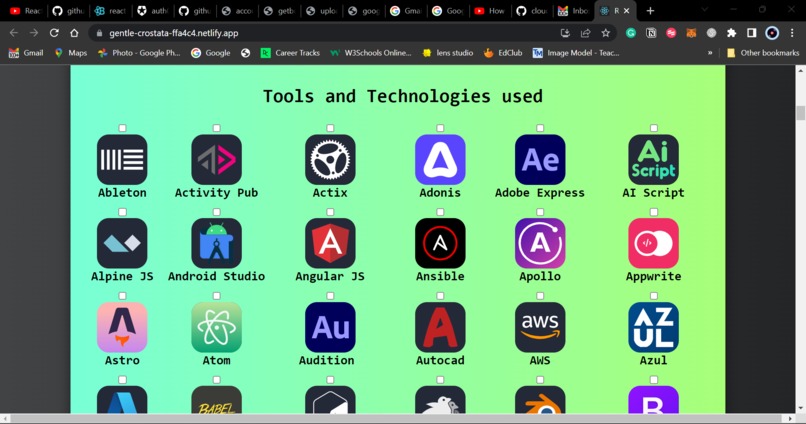
Task: Open the Other bookmarks folder
Action: (x=763, y=52)
